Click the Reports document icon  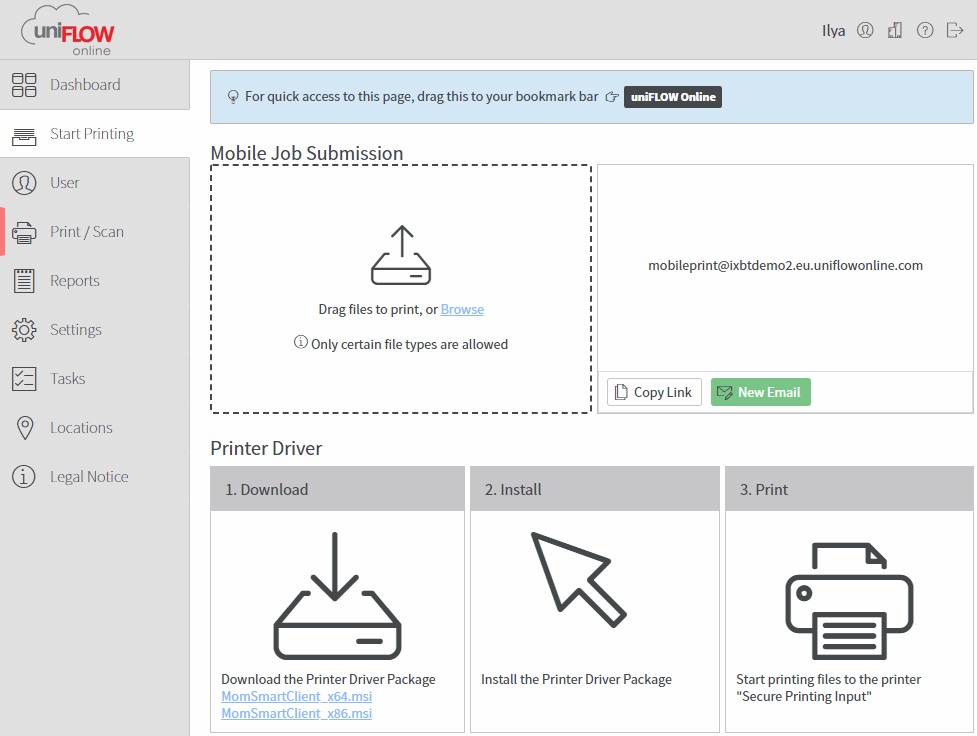[x=24, y=280]
